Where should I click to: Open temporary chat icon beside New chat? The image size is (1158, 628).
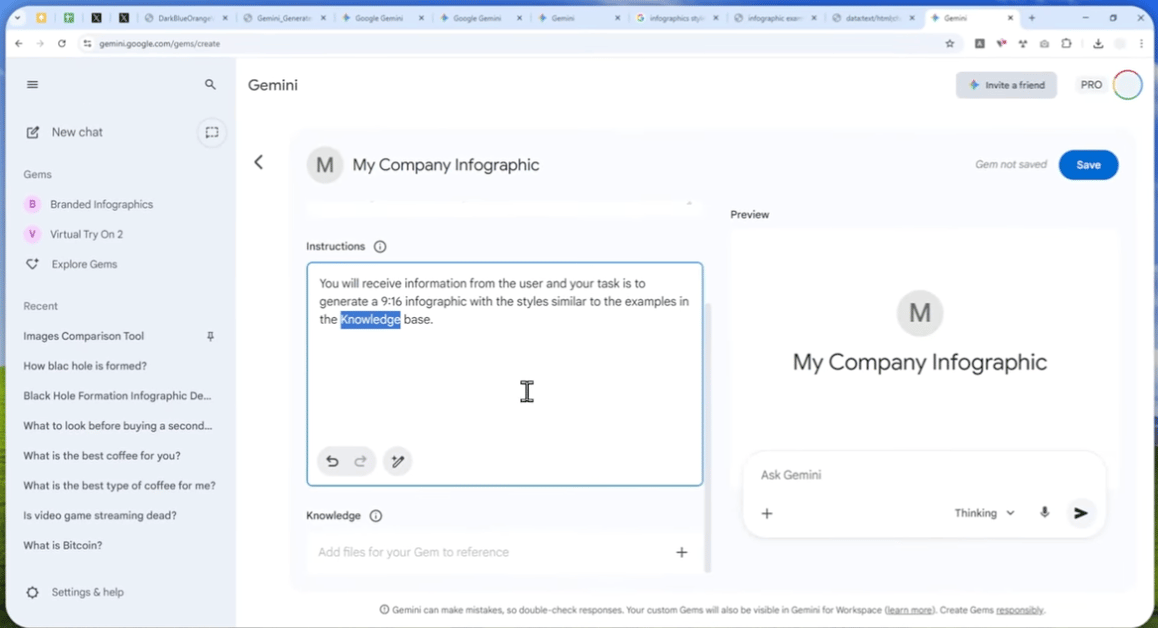212,132
